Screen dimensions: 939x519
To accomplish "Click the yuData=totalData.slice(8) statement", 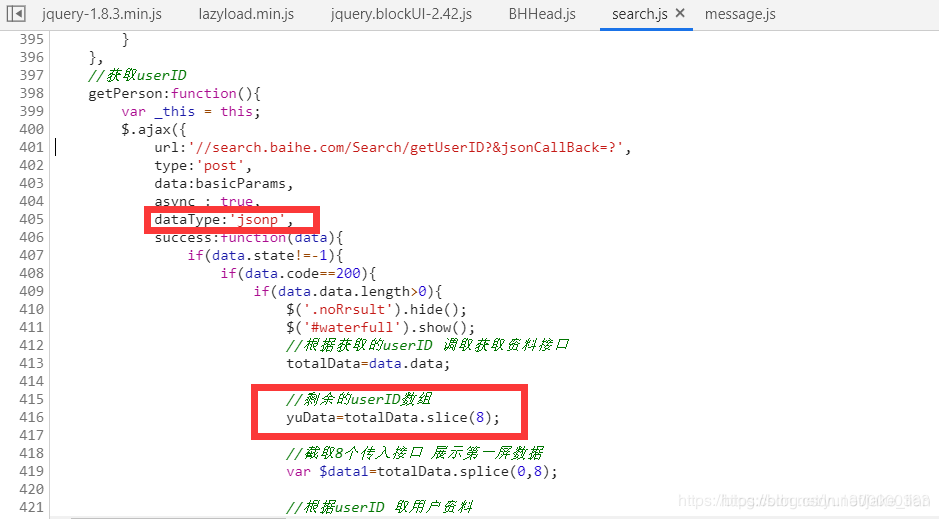I will (x=393, y=417).
